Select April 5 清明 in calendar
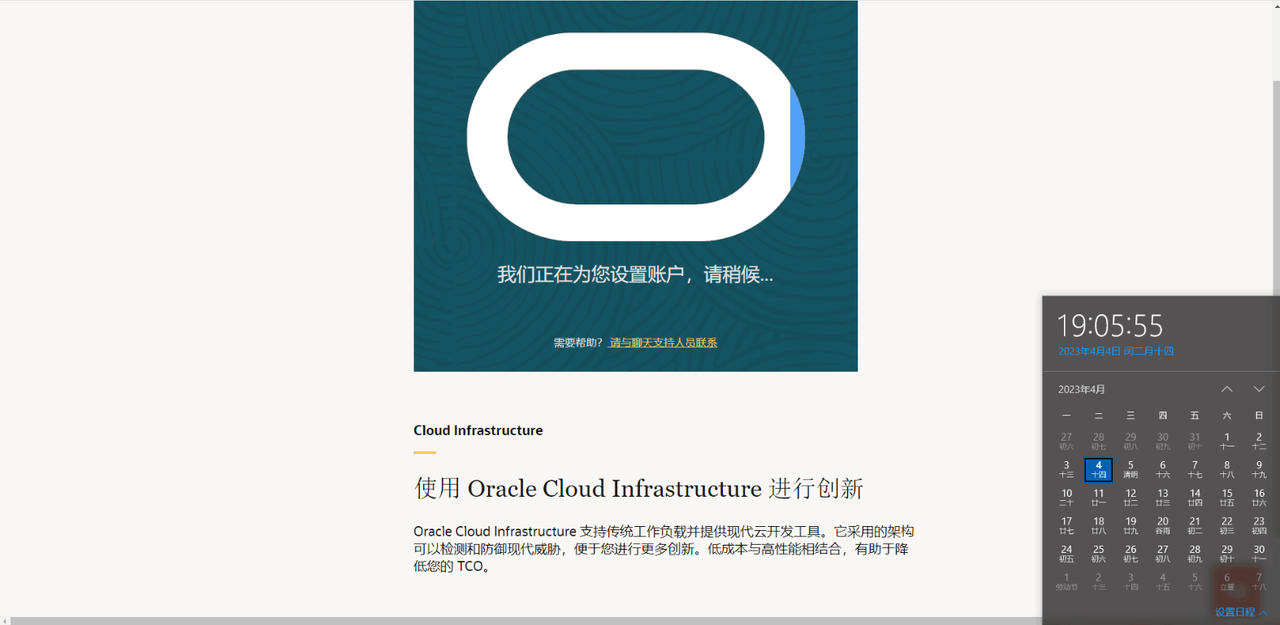 [1130, 469]
